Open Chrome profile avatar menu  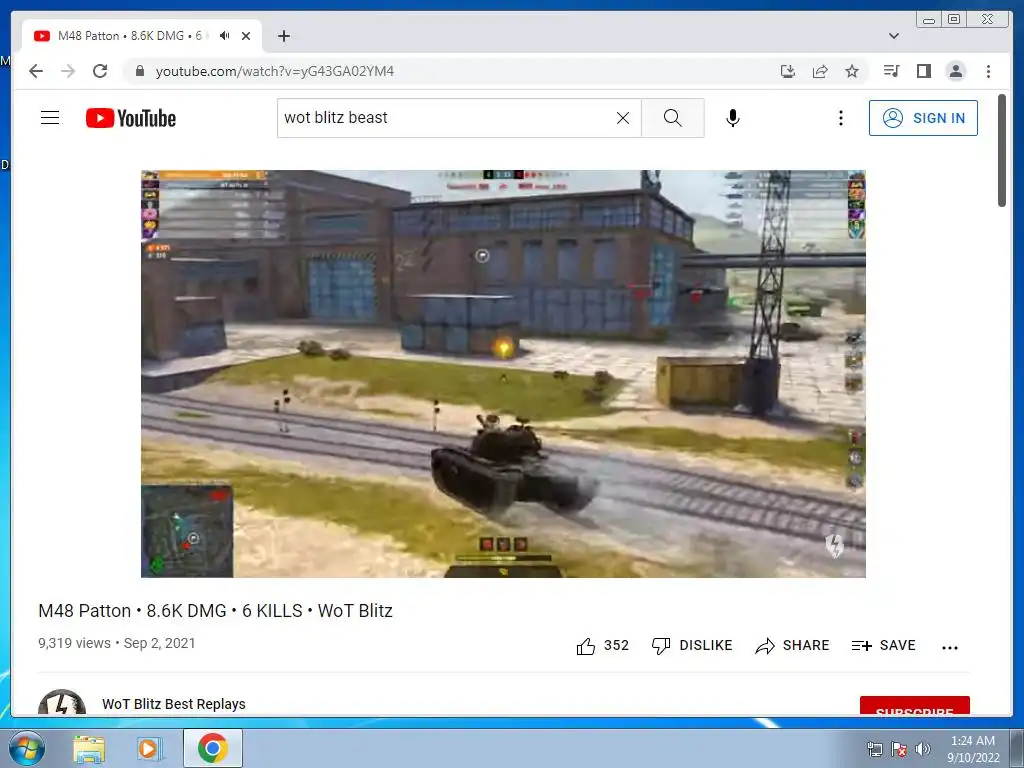[955, 71]
